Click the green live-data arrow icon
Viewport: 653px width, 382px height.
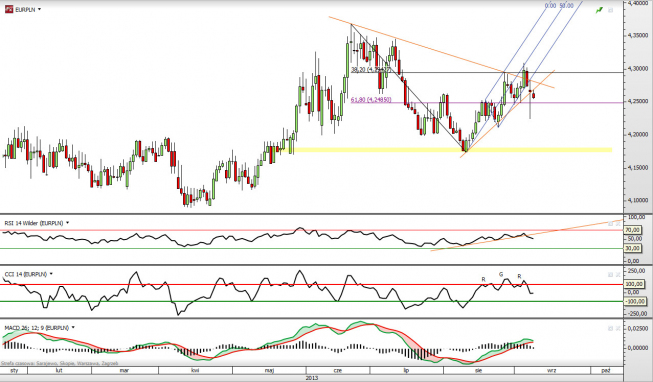[599, 10]
